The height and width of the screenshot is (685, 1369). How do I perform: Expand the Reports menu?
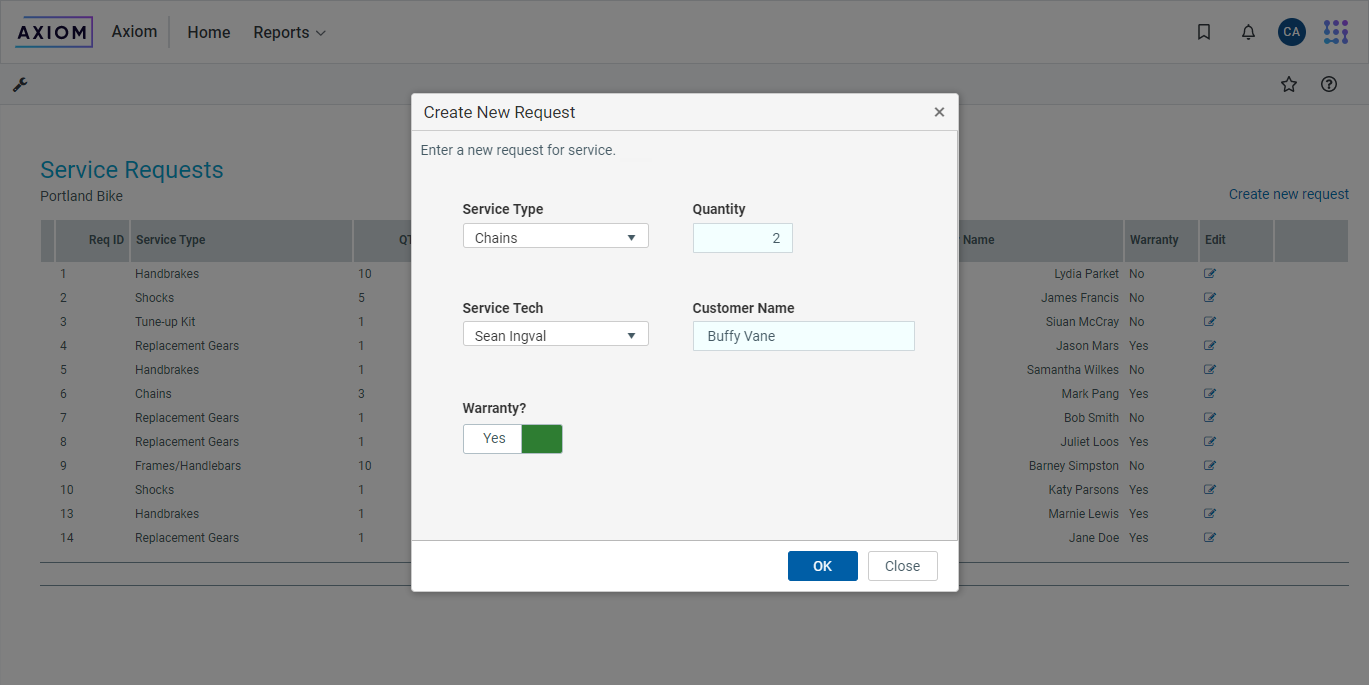289,33
